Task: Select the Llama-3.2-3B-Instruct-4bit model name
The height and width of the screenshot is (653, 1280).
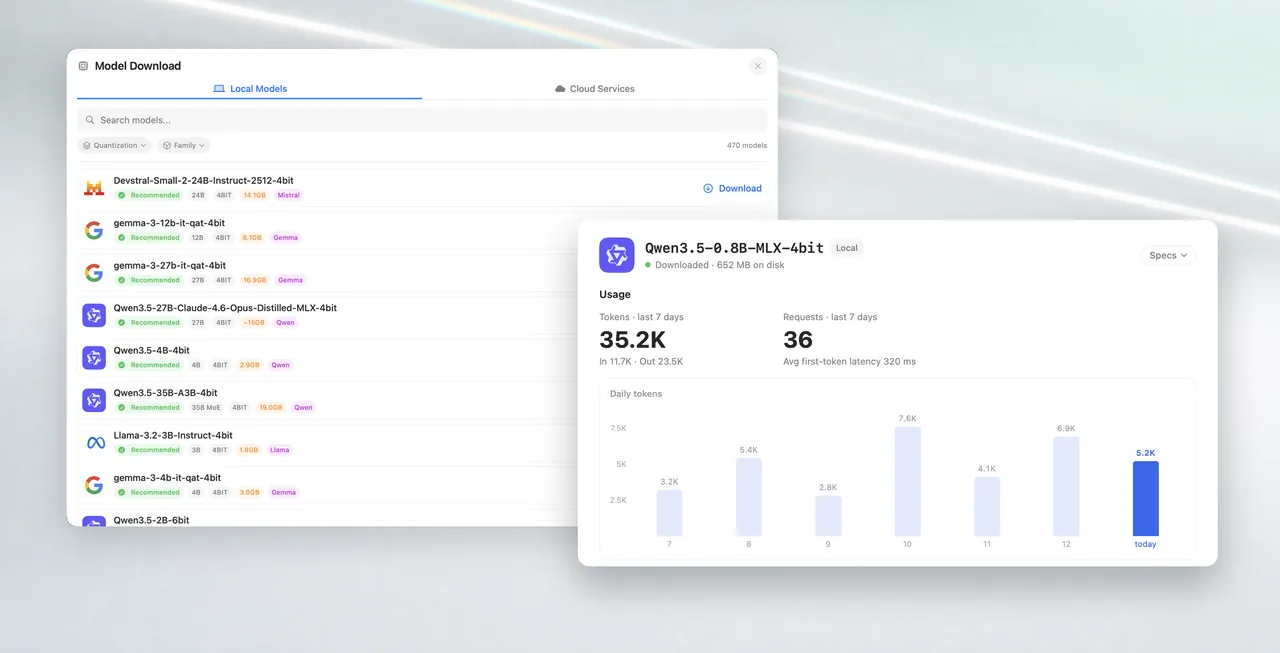Action: pos(173,435)
